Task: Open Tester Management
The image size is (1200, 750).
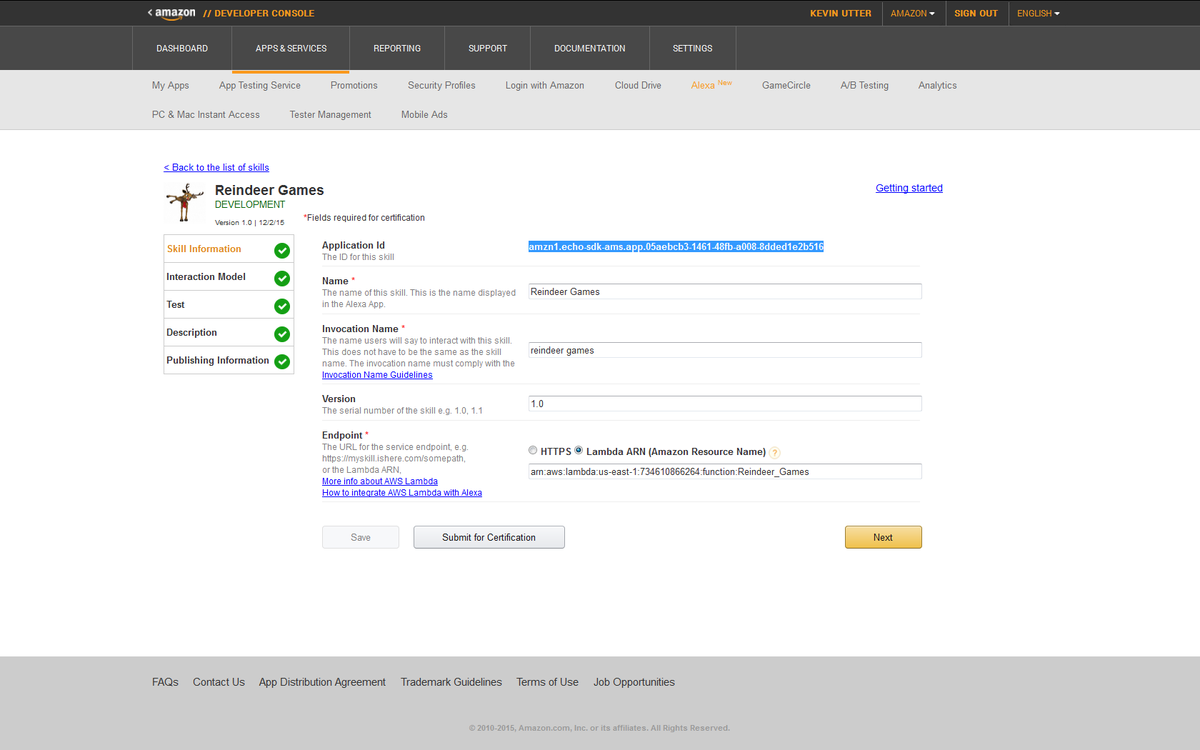Action: [330, 114]
